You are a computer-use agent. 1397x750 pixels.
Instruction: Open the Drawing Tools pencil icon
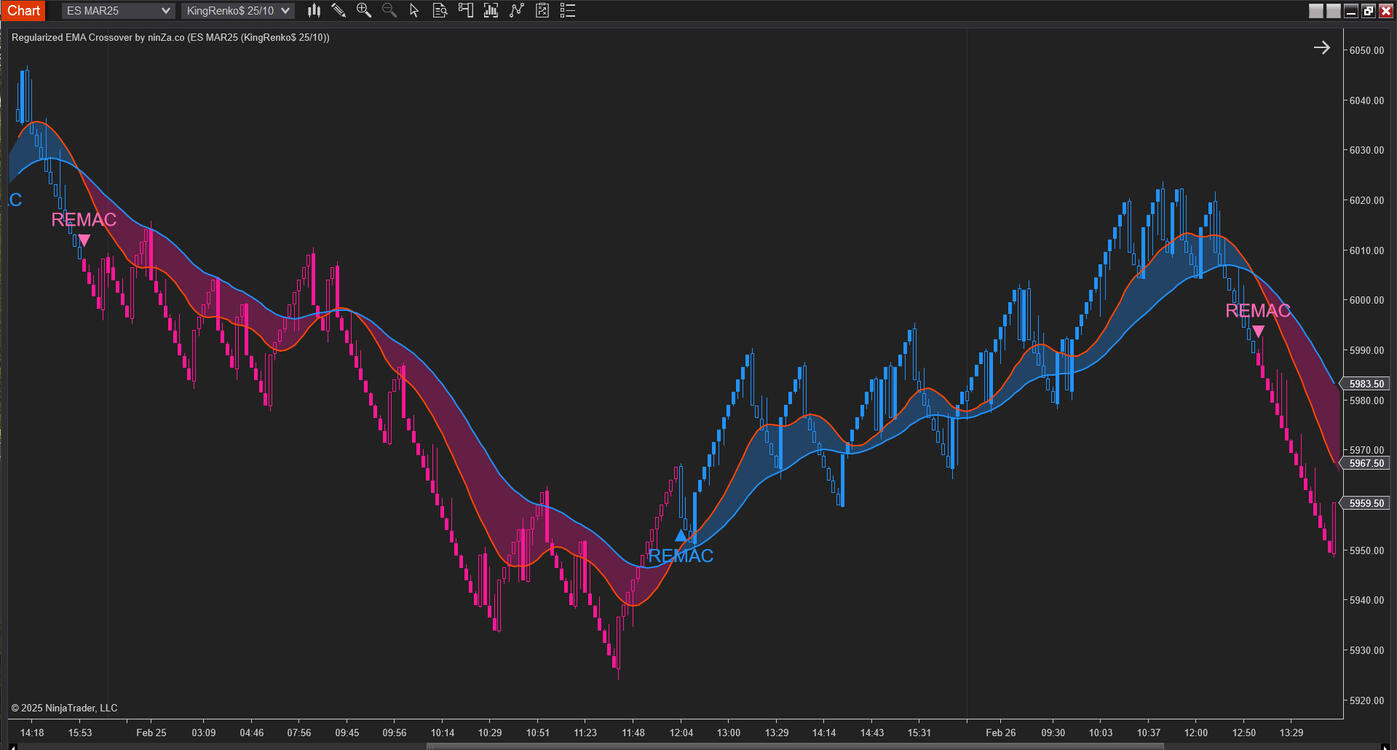coord(339,11)
